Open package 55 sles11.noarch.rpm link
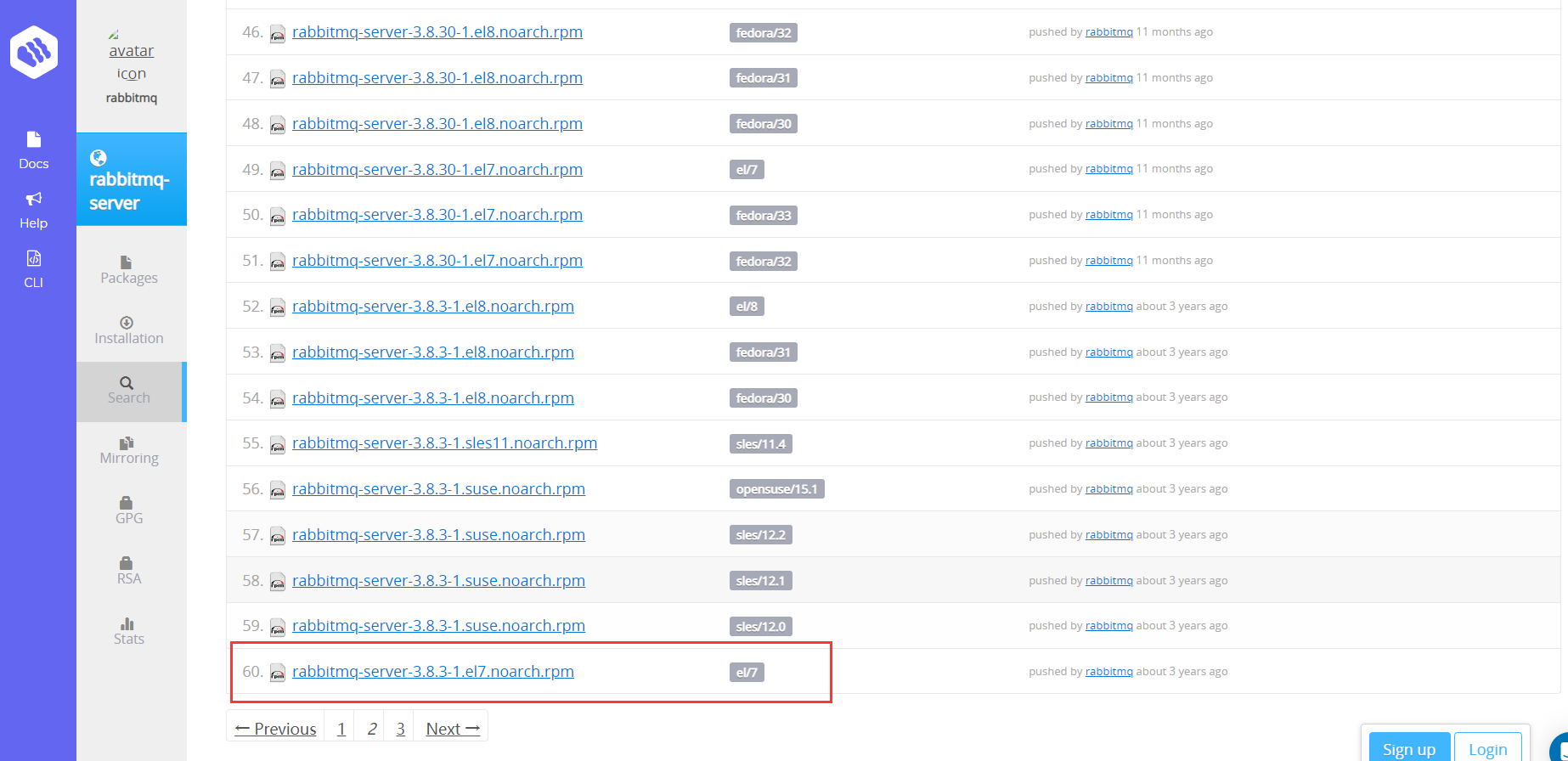This screenshot has width=1568, height=761. [x=445, y=443]
